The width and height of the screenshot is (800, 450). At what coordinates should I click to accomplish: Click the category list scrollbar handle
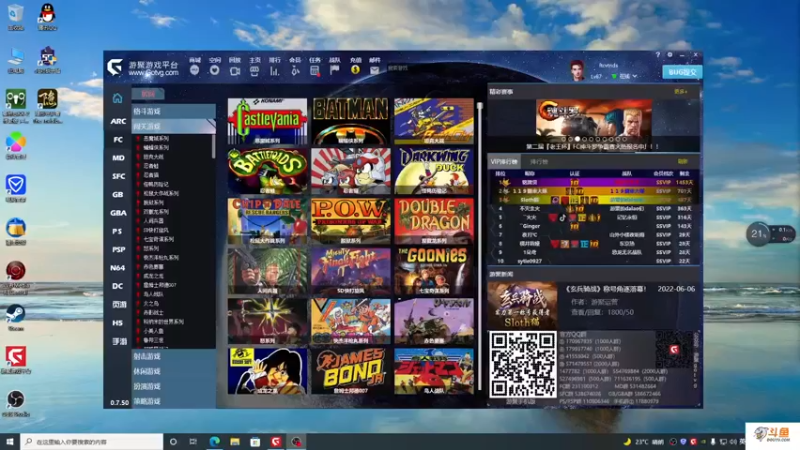[213, 145]
